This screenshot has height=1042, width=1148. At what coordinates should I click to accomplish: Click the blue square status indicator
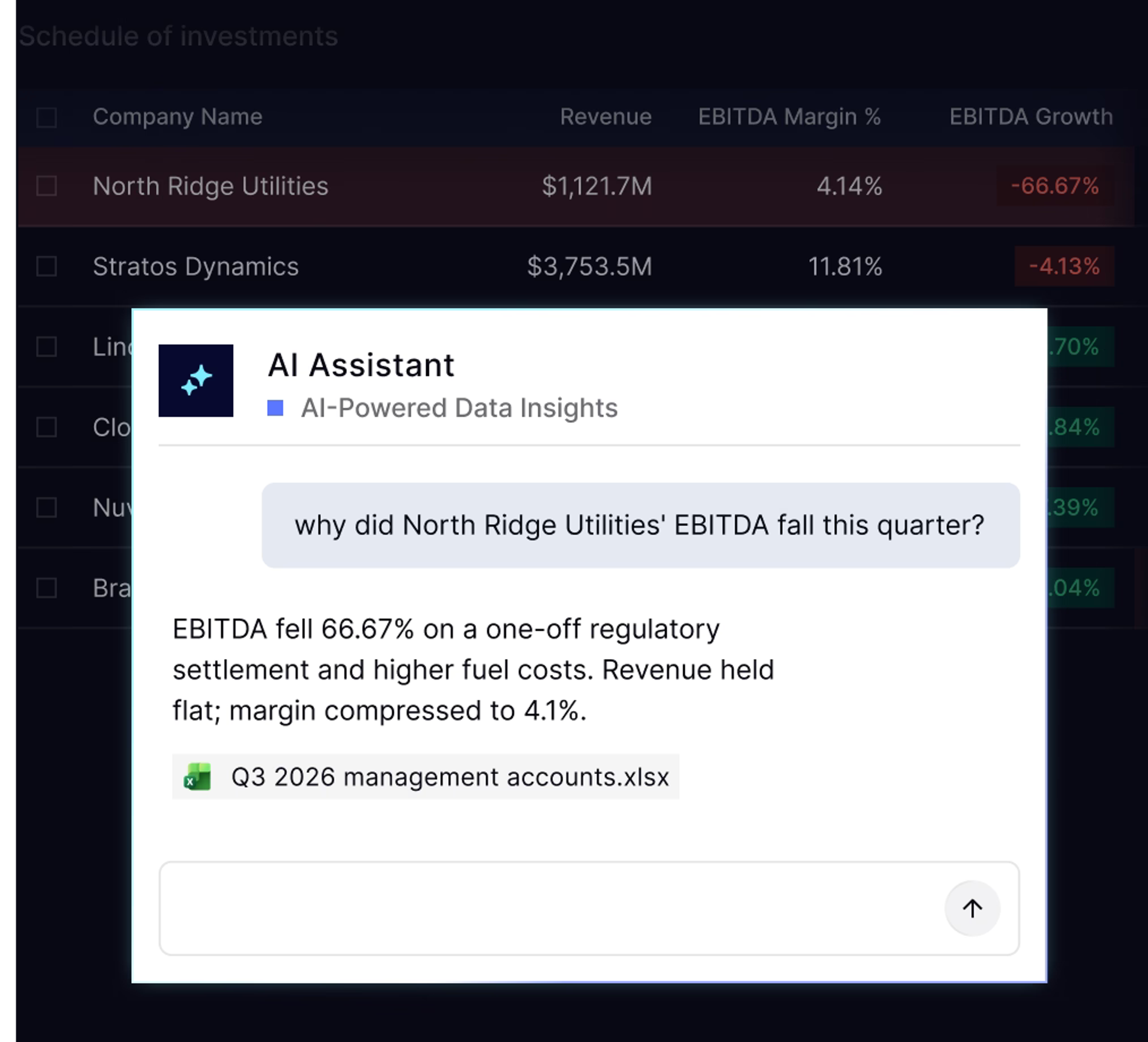[x=276, y=408]
